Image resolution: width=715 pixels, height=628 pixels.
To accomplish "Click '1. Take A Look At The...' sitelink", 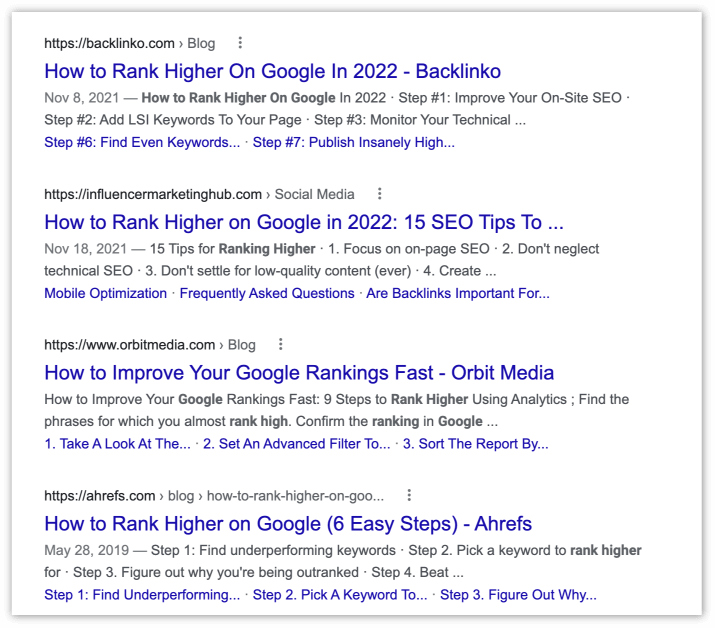I will pos(117,444).
